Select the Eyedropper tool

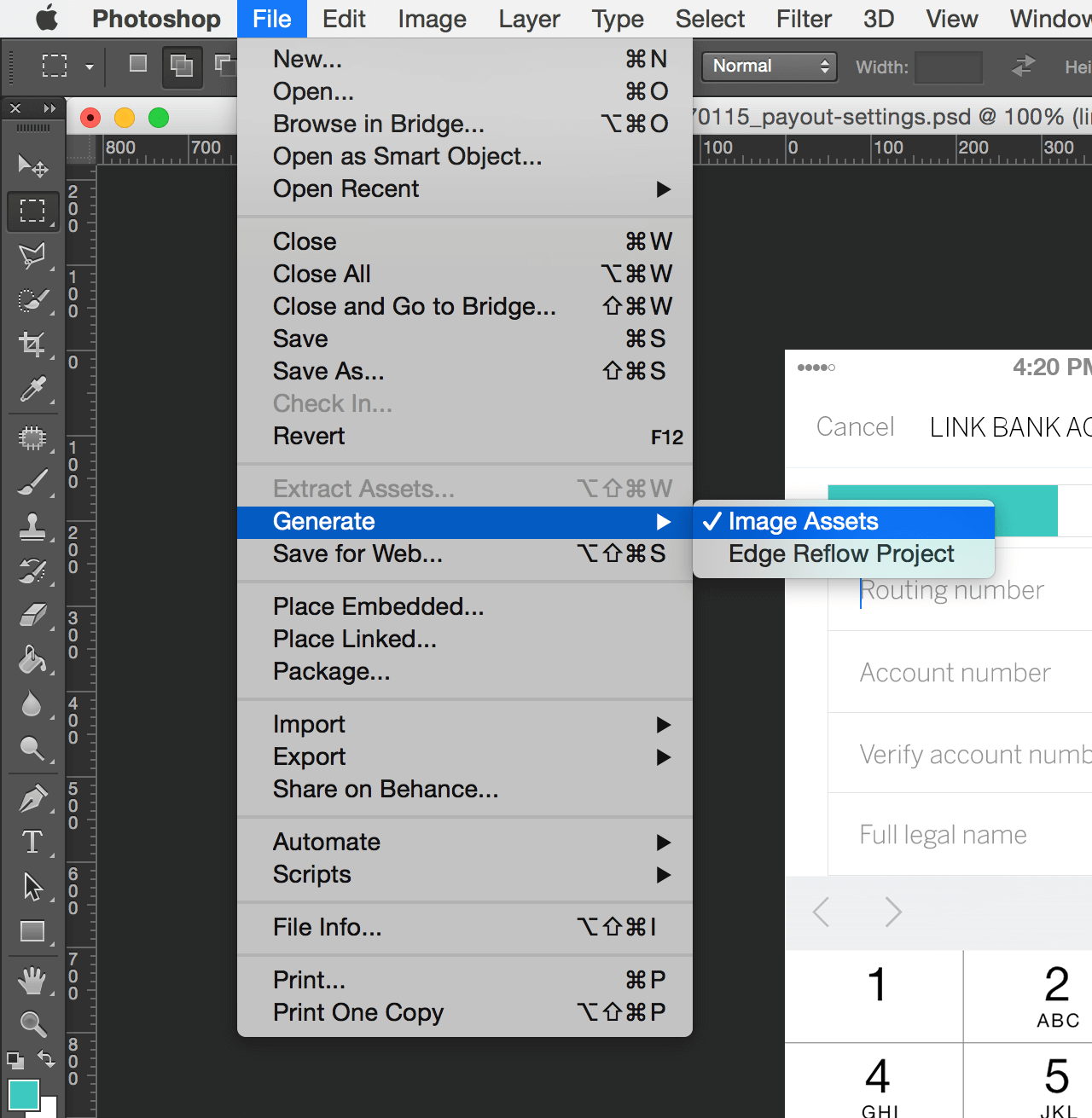[x=32, y=390]
